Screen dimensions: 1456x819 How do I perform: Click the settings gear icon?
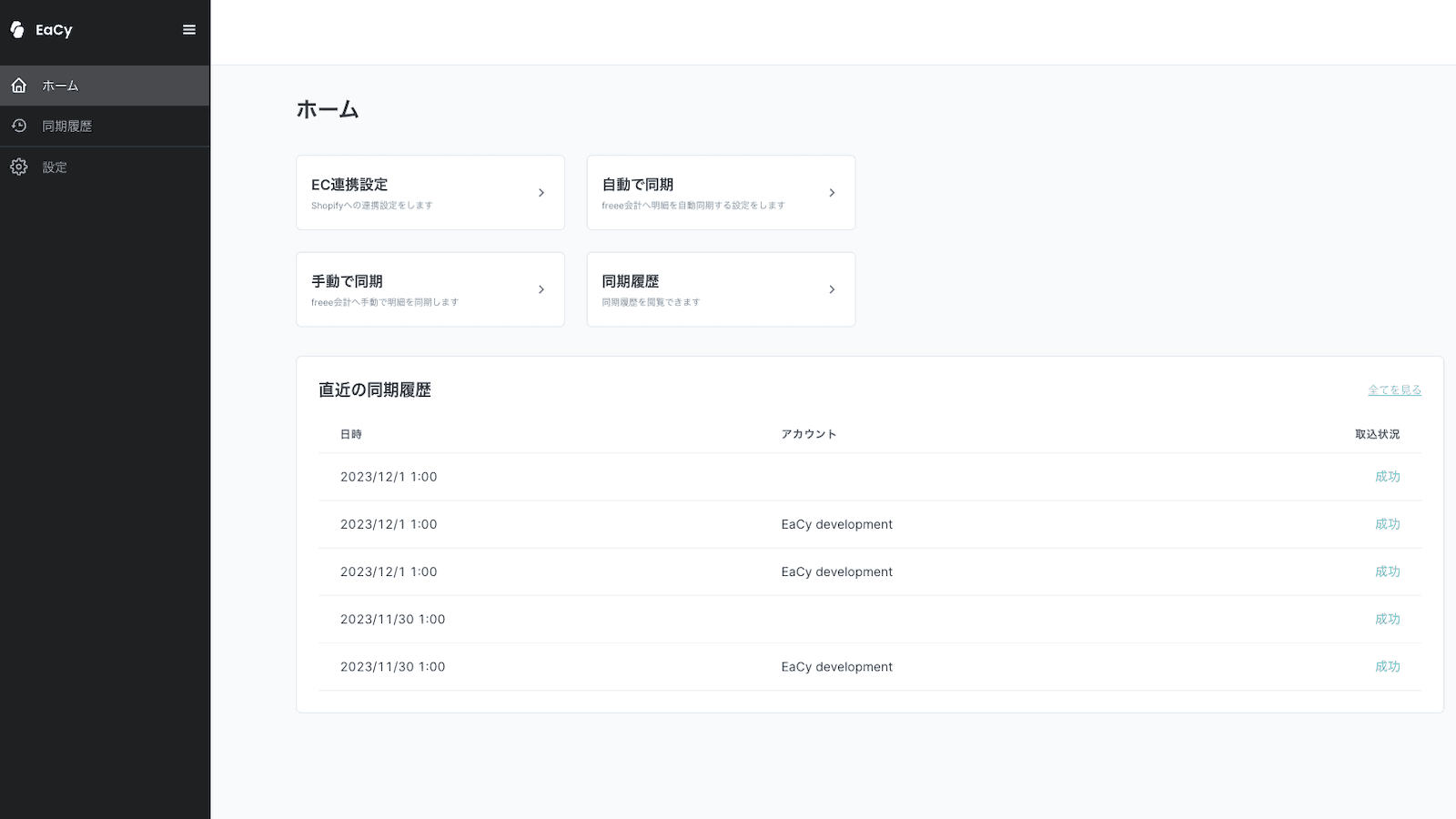pyautogui.click(x=19, y=167)
